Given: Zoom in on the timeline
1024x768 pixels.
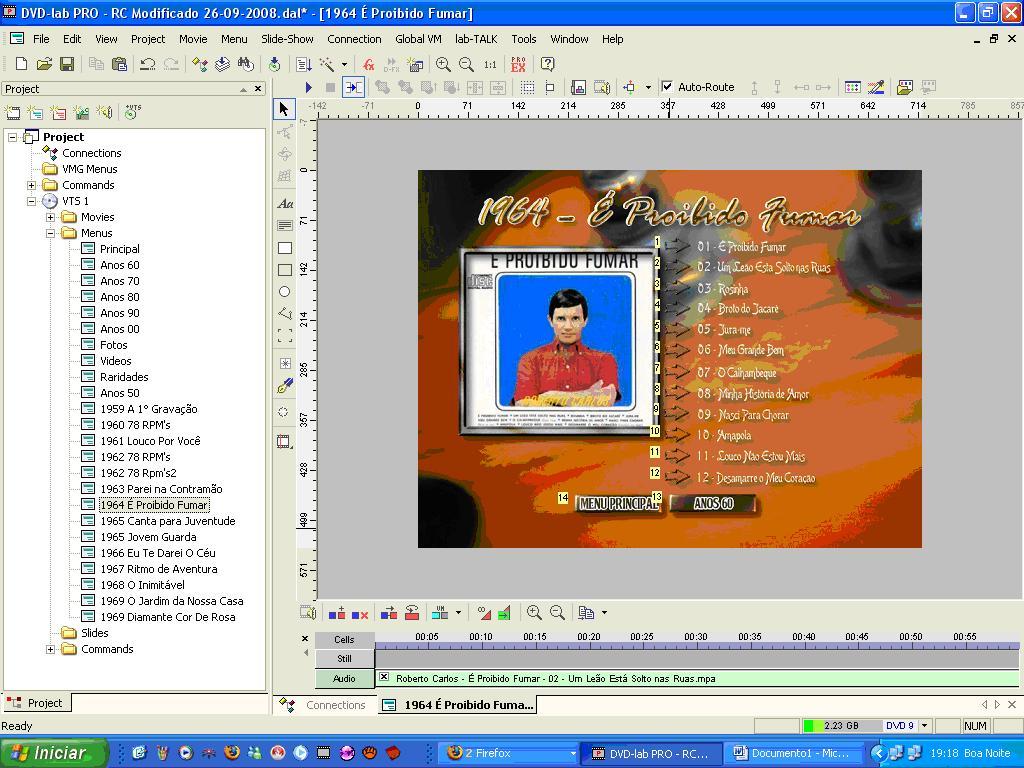Looking at the screenshot, I should coord(534,613).
